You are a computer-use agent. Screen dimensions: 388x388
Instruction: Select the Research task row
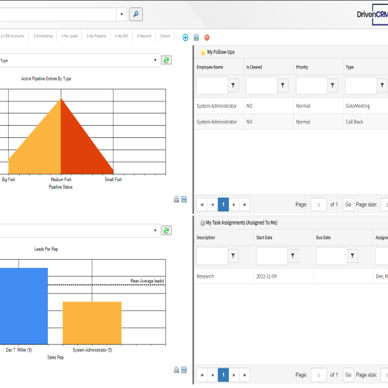coord(291,276)
